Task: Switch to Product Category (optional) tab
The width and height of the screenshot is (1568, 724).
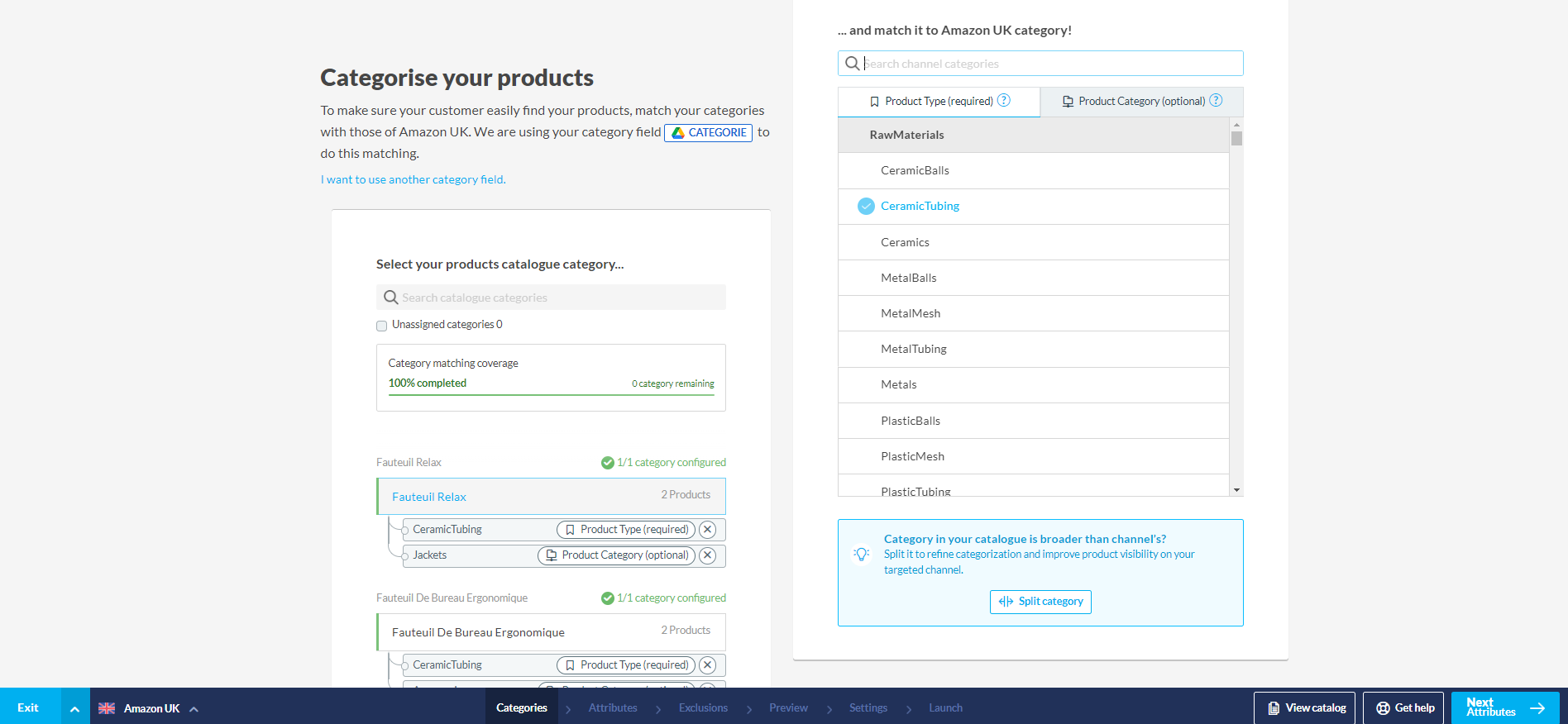Action: pyautogui.click(x=1141, y=102)
